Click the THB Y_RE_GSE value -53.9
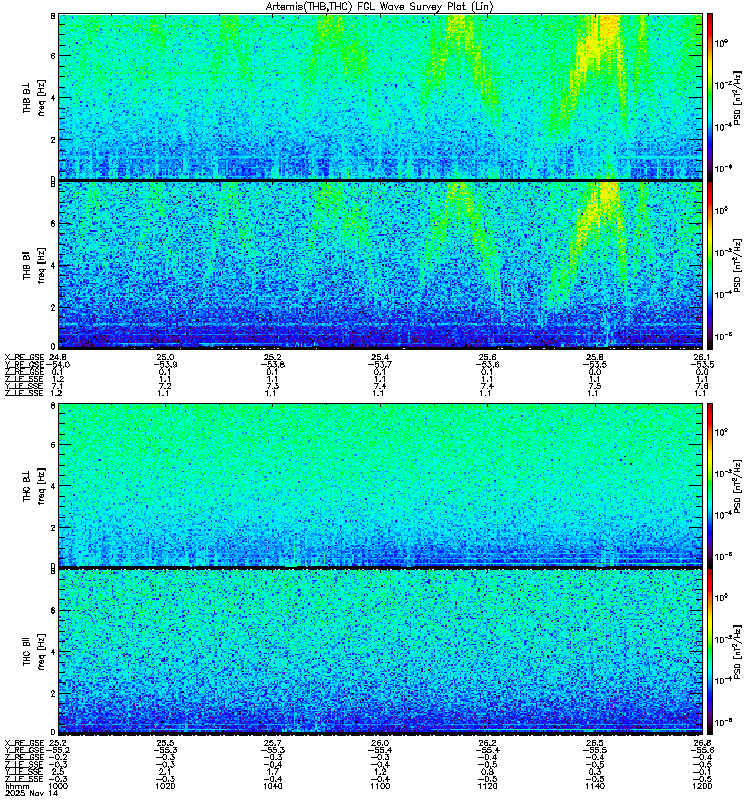 pos(165,364)
